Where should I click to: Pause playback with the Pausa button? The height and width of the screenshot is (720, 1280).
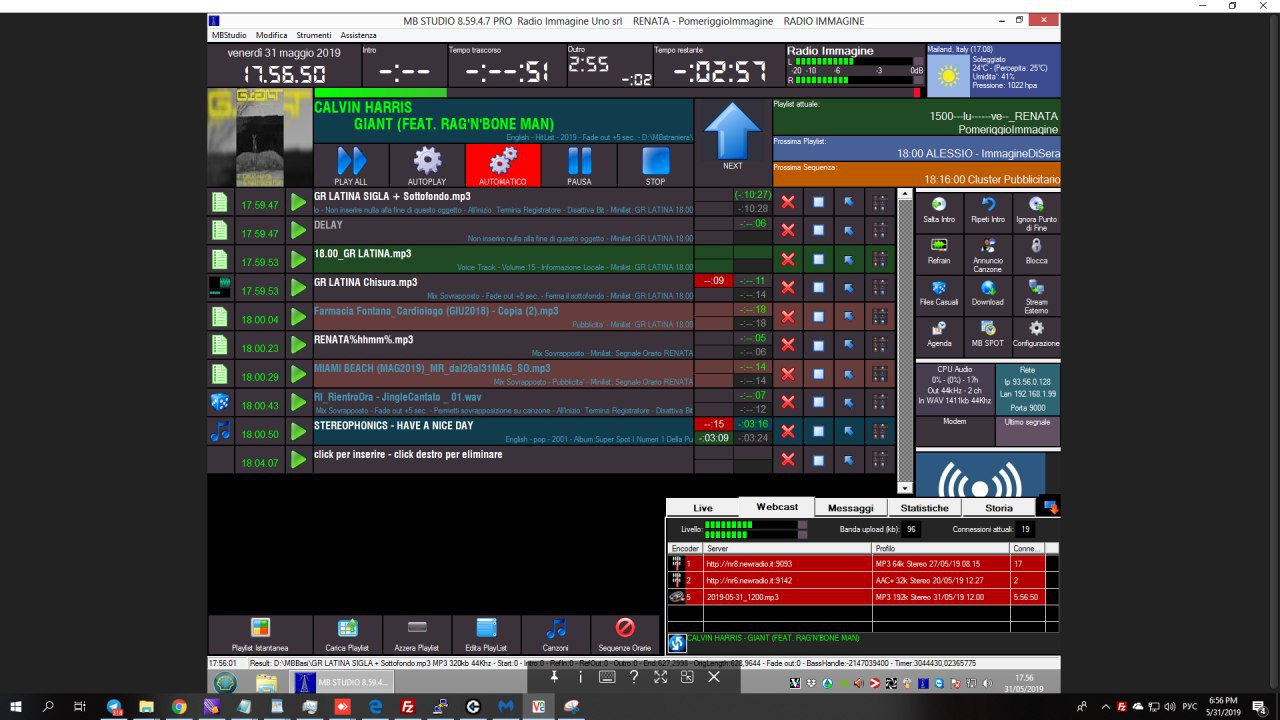click(579, 165)
